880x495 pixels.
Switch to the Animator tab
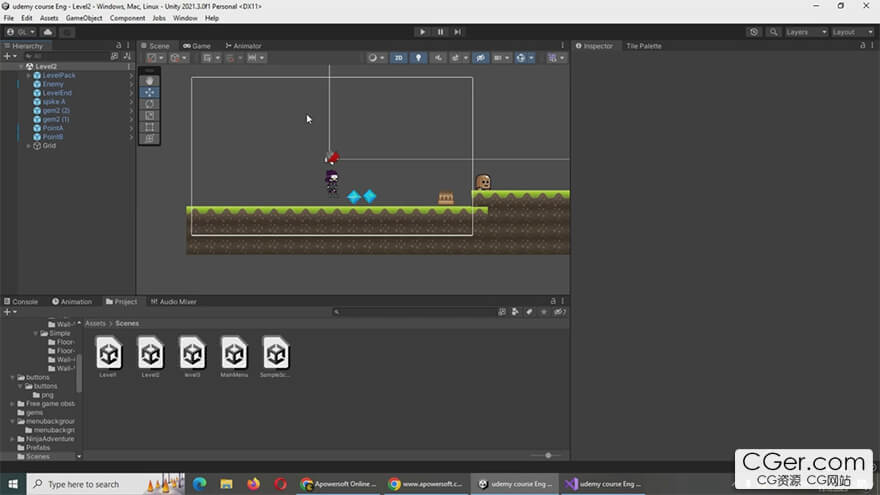243,46
